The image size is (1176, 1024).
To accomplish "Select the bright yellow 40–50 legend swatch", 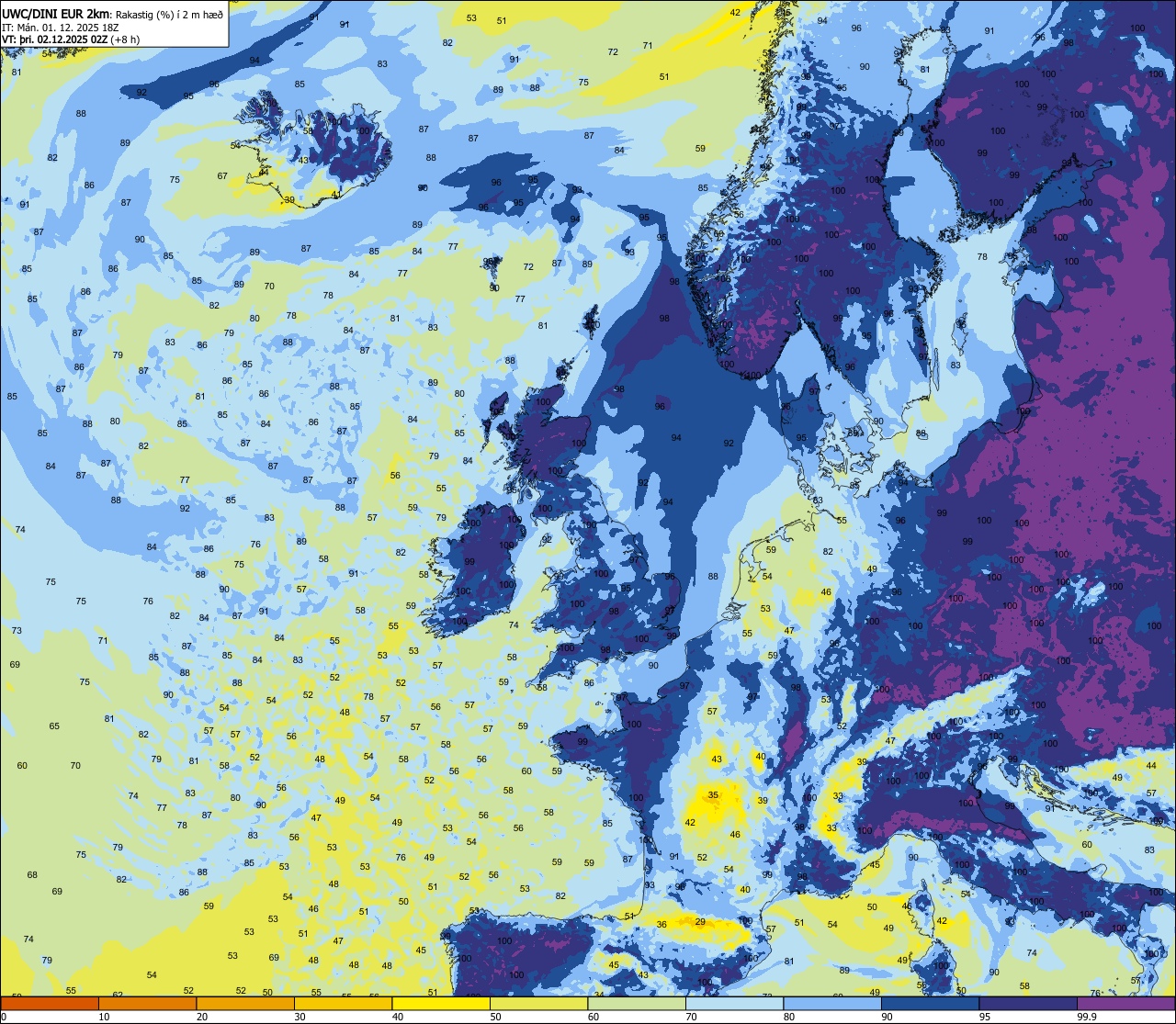I will click(441, 1003).
